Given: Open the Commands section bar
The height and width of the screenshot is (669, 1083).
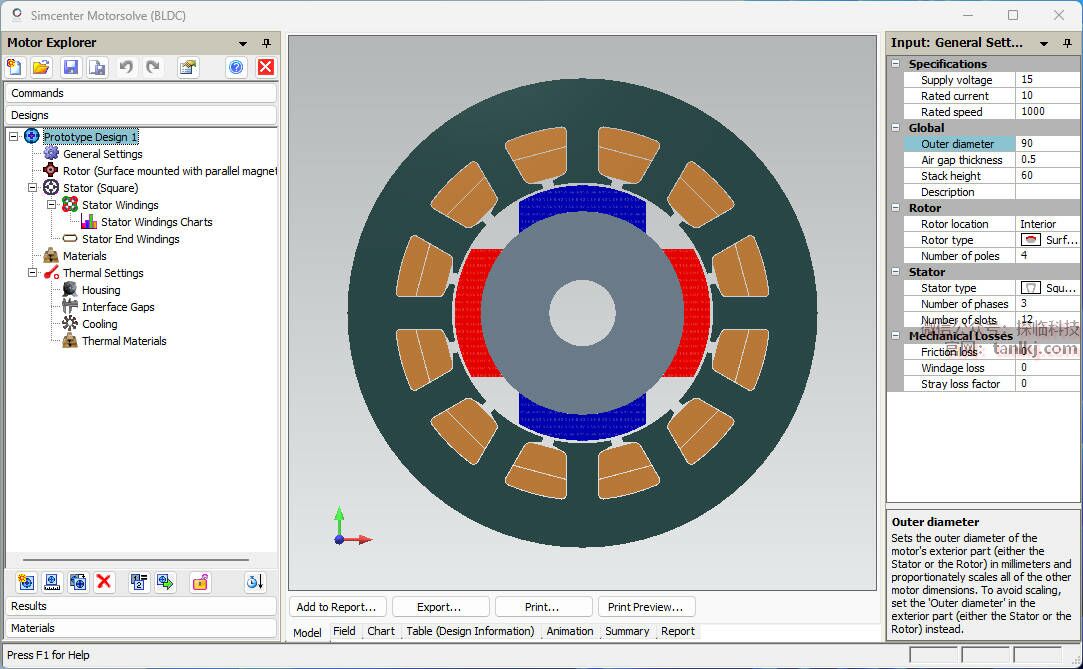Looking at the screenshot, I should (x=141, y=93).
